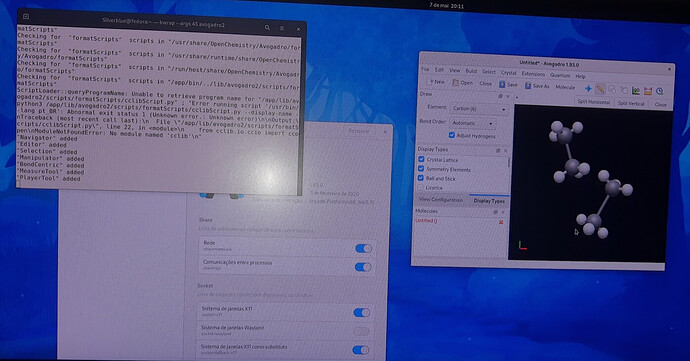Enable the Licorice display type
690x361 pixels.
click(421, 188)
